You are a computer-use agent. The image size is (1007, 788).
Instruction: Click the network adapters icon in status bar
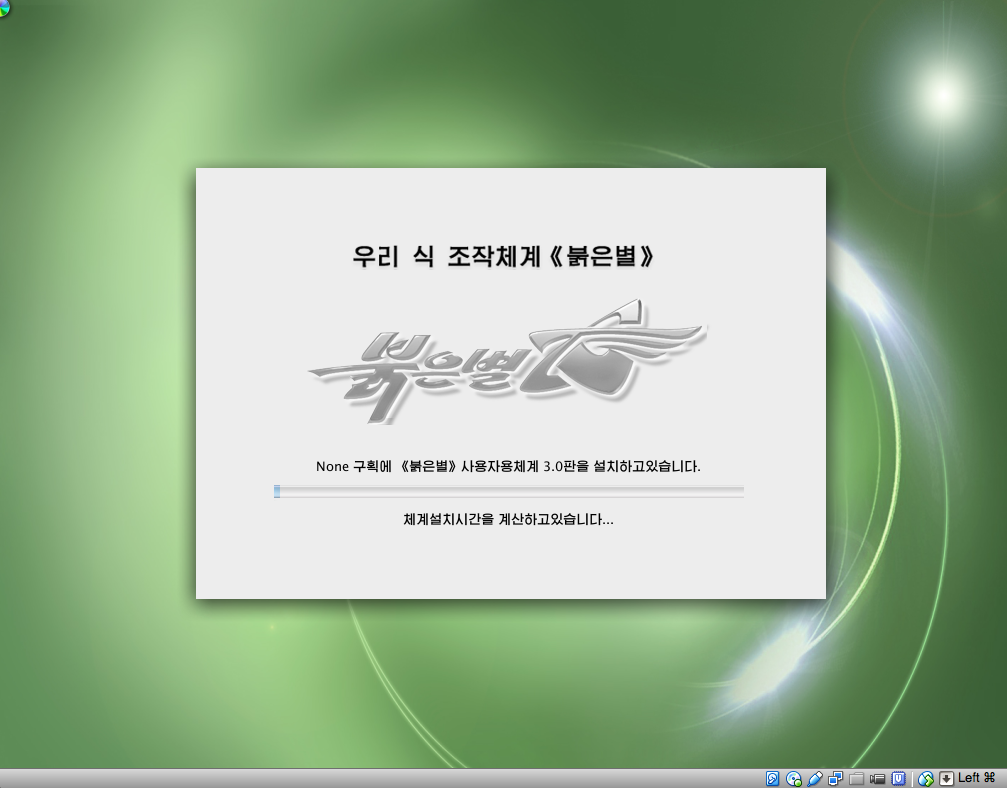click(836, 779)
